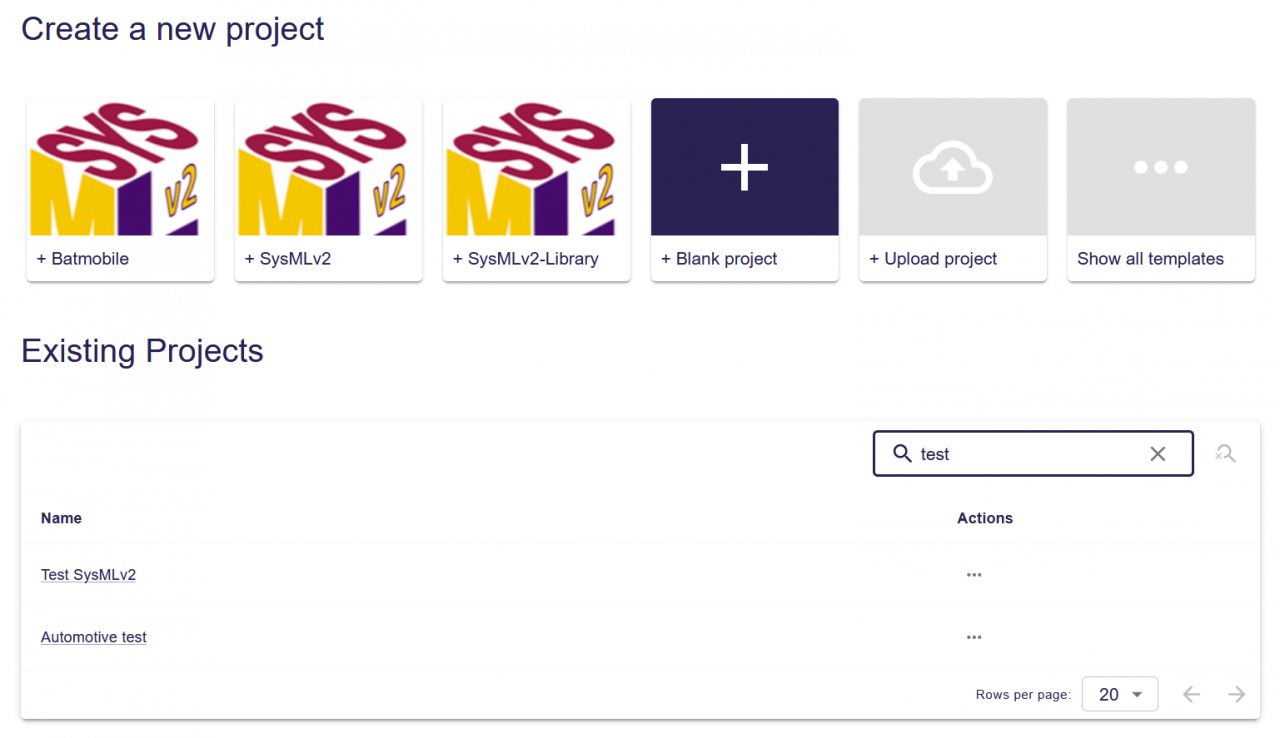The width and height of the screenshot is (1280, 738).
Task: Click the + Blank project label
Action: click(x=719, y=259)
